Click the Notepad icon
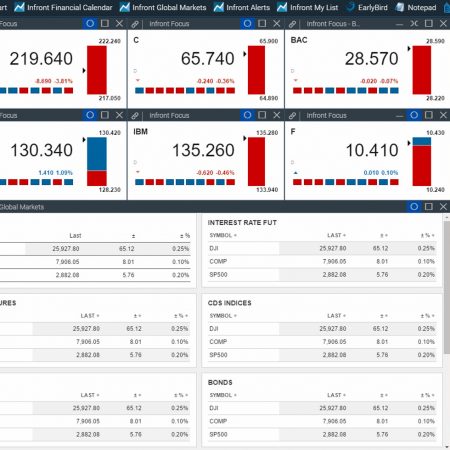This screenshot has width=450, height=450. pyautogui.click(x=400, y=7)
